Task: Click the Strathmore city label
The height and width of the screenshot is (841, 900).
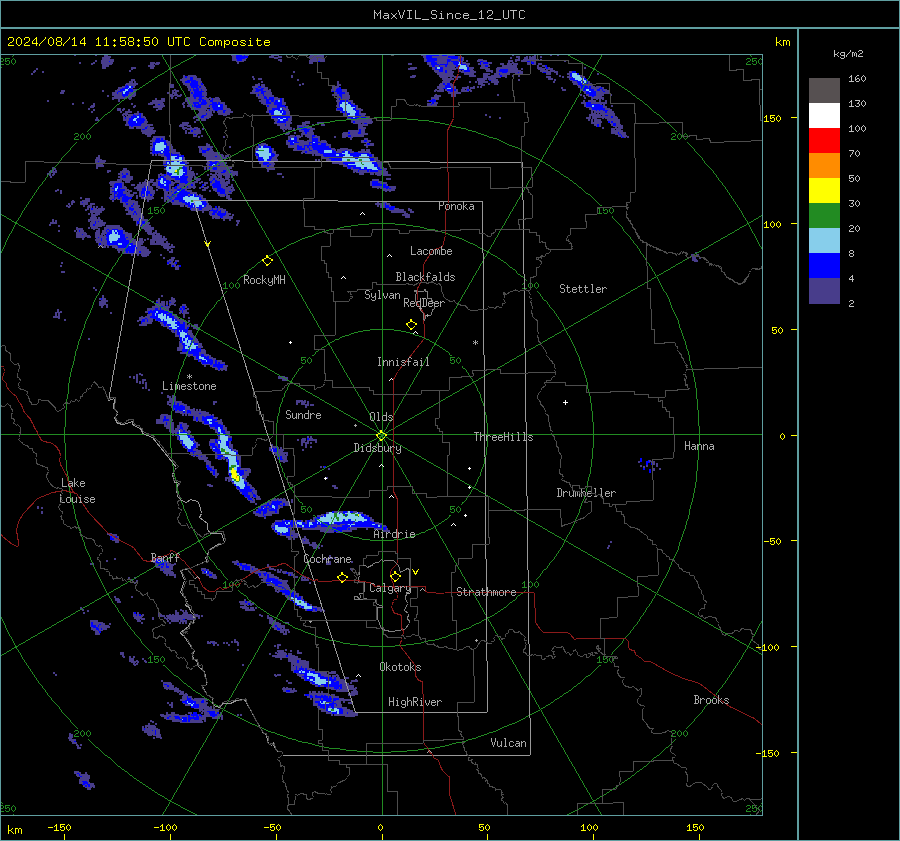Action: click(486, 592)
